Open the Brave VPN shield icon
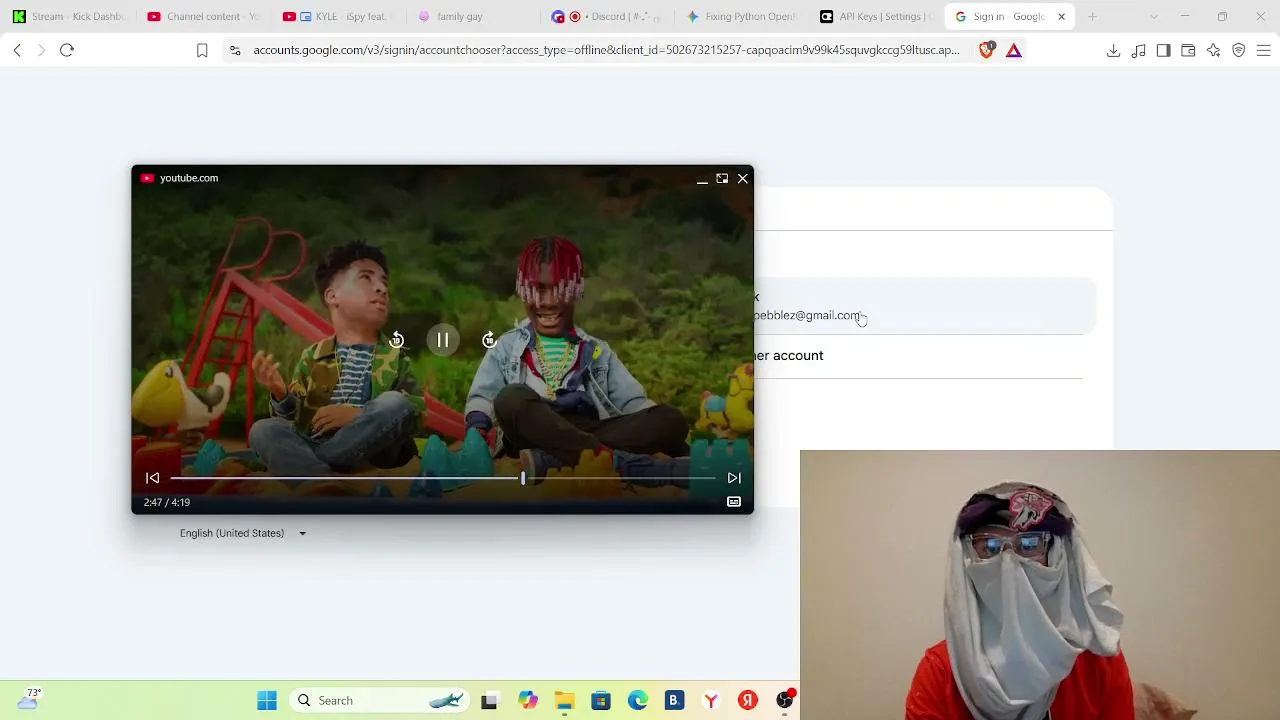This screenshot has width=1280, height=720. (x=1238, y=50)
